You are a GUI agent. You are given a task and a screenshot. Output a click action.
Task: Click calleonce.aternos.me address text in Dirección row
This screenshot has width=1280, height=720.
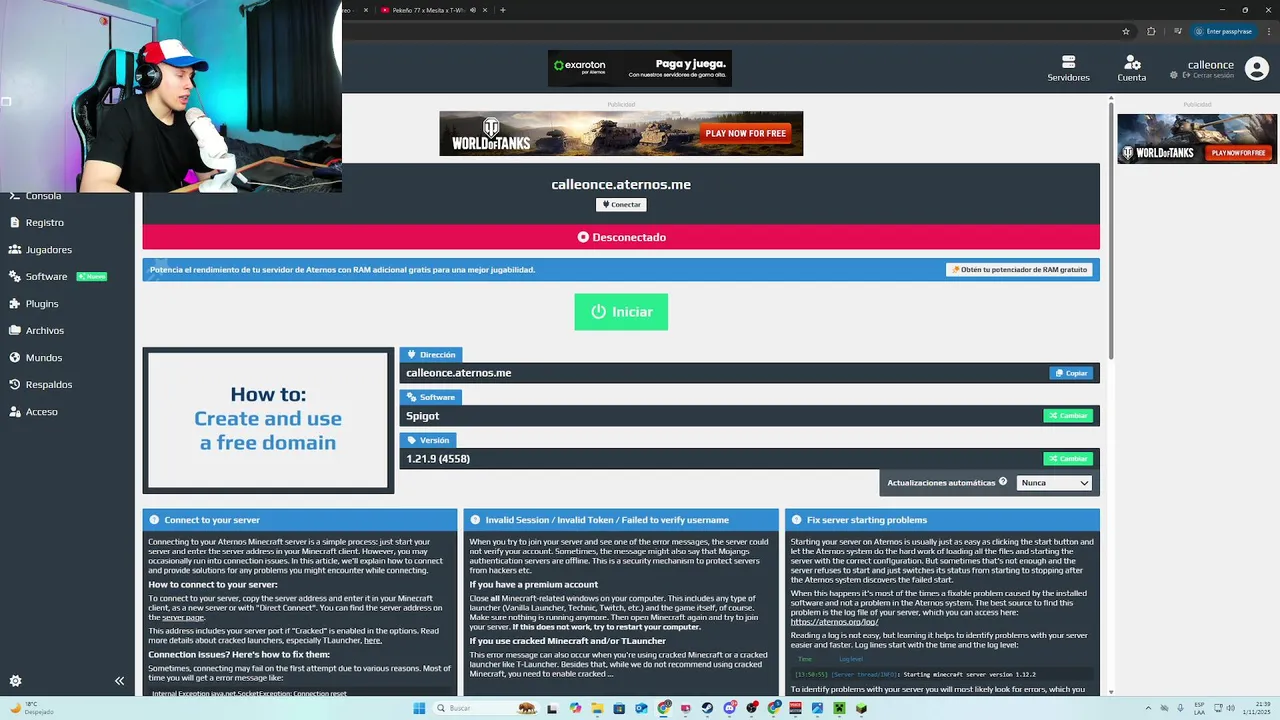[x=459, y=373]
